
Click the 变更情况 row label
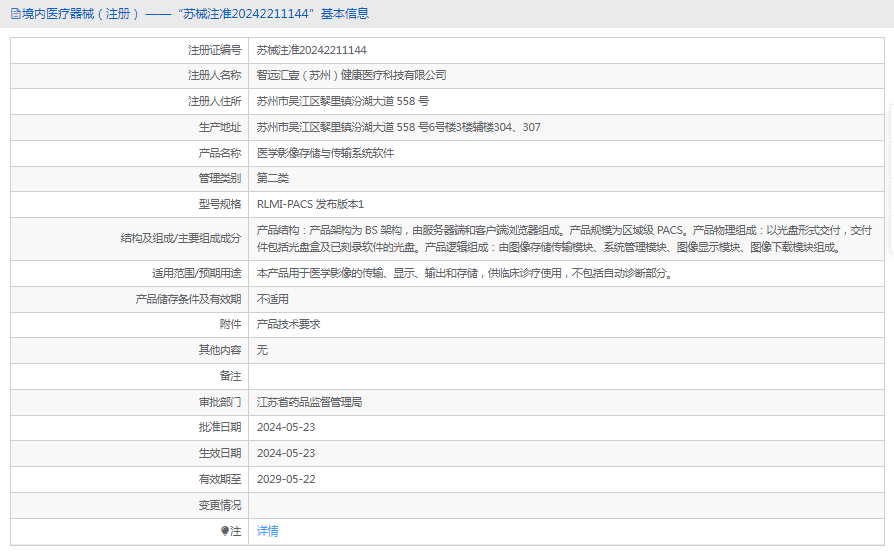tap(220, 506)
